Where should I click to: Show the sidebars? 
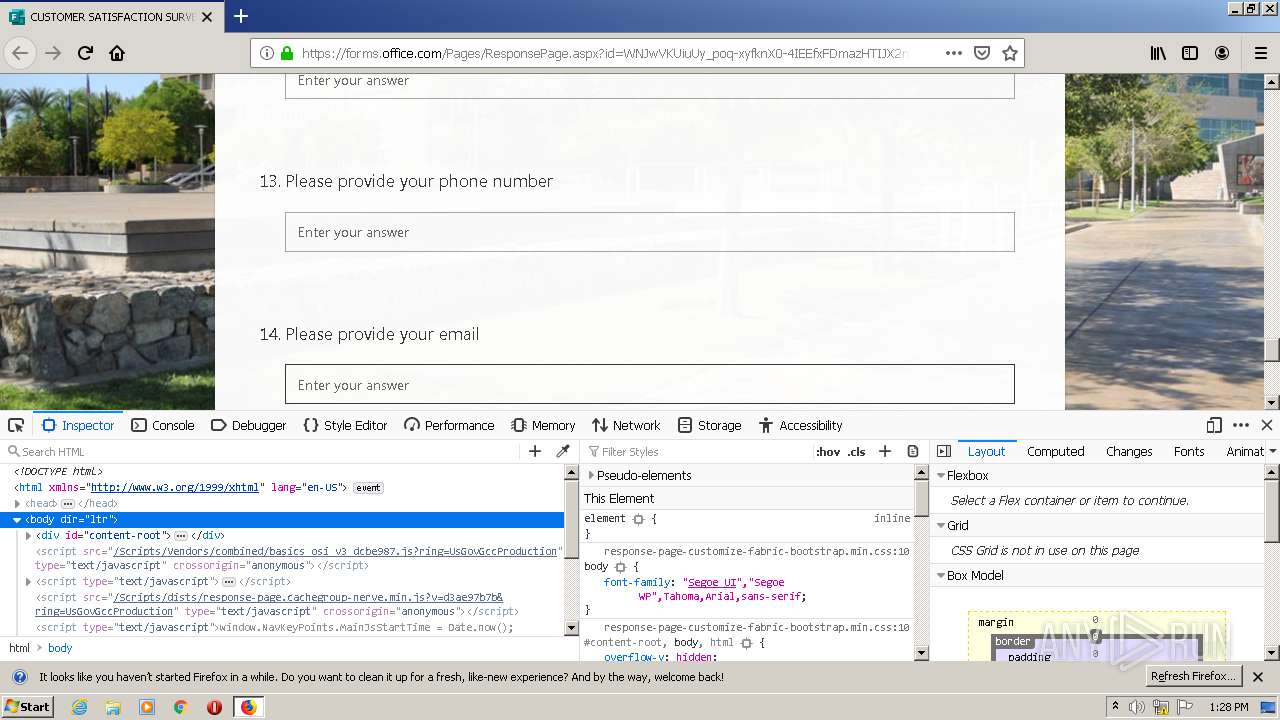coord(1190,53)
